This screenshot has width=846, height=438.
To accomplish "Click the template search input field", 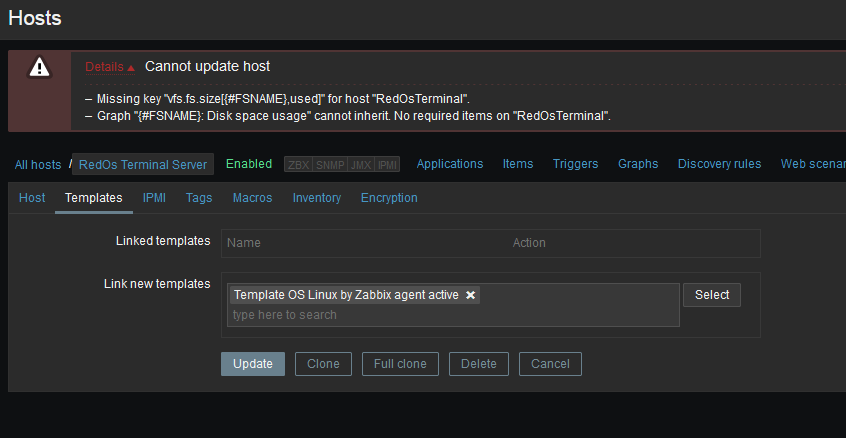I will pos(450,315).
